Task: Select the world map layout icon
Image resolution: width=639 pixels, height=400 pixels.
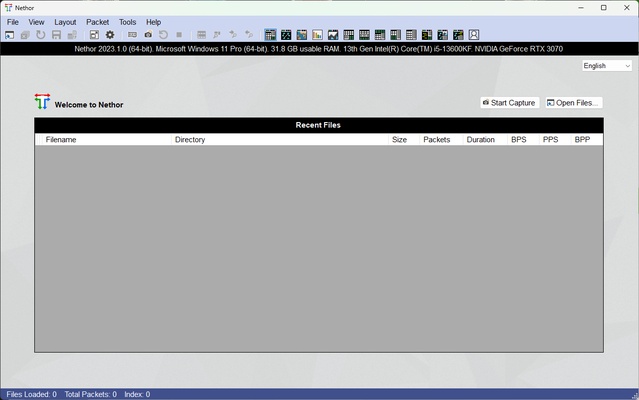Action: tap(302, 35)
